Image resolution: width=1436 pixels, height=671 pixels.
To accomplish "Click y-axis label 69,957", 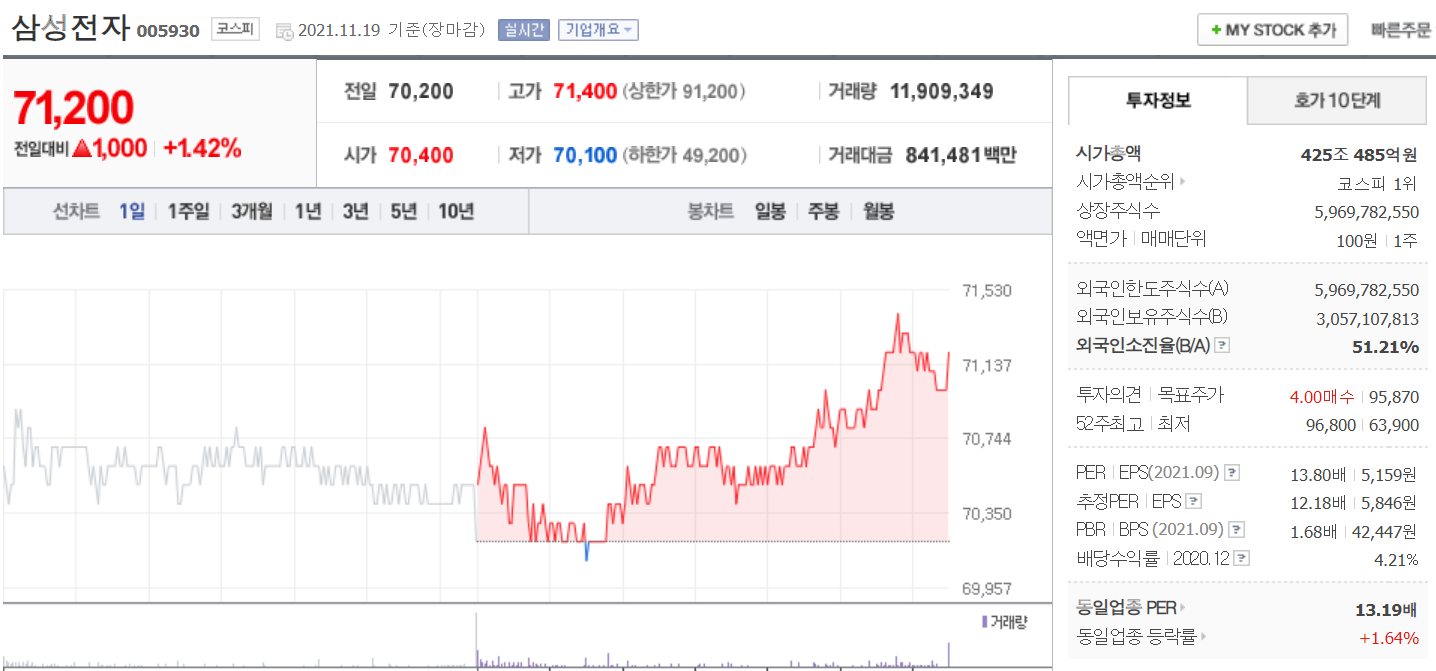I will tap(987, 589).
